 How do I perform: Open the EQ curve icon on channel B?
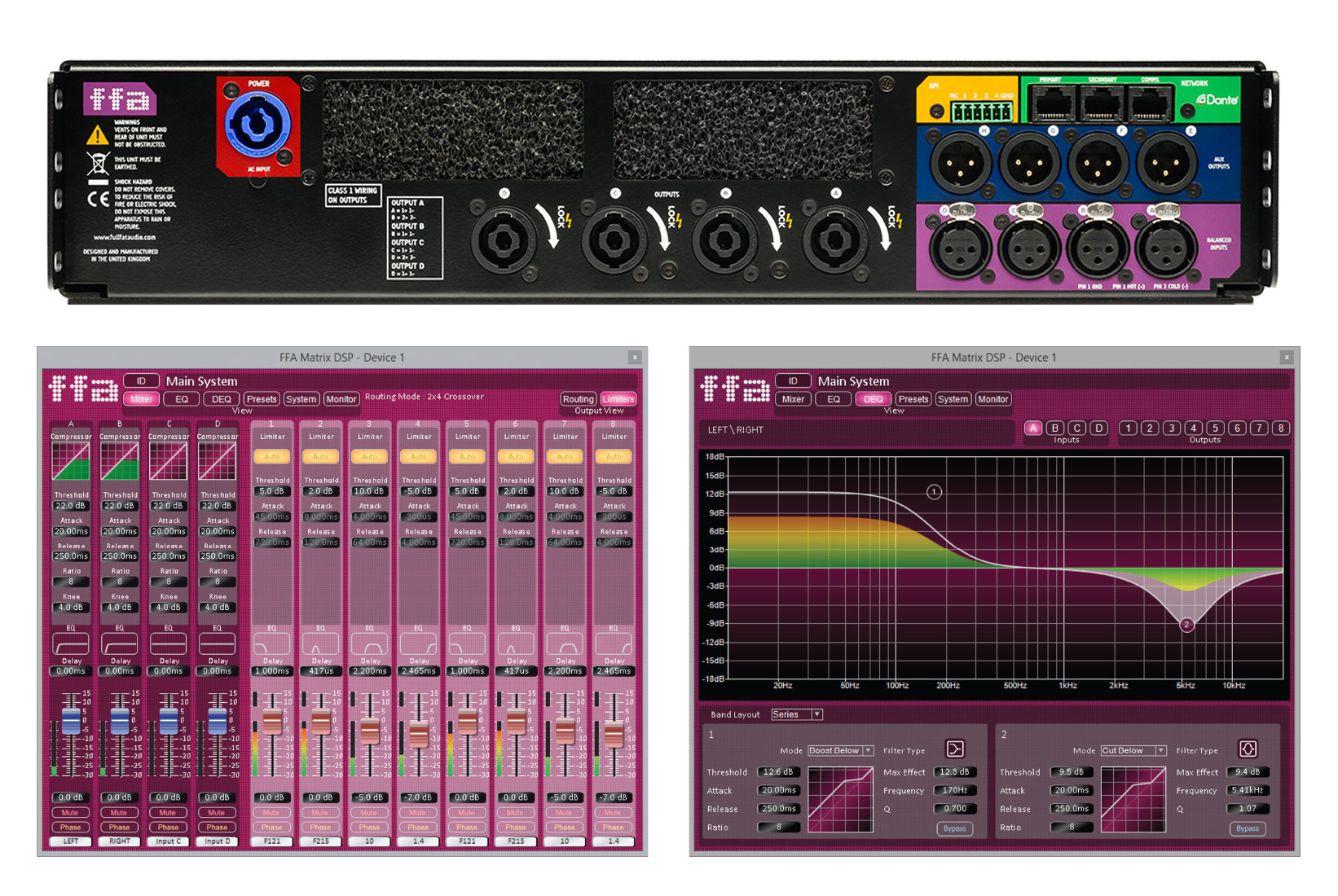(120, 643)
